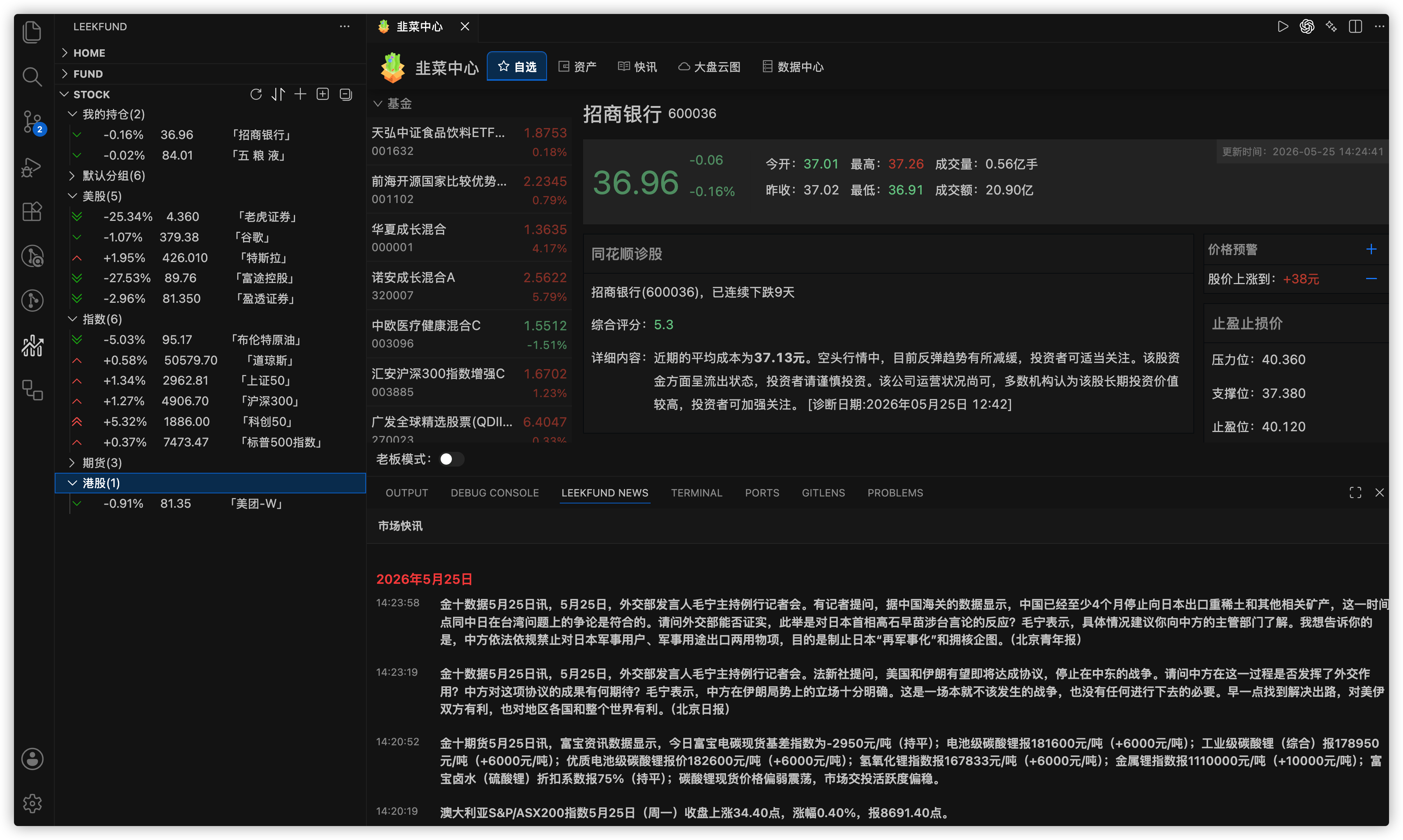1403x840 pixels.
Task: Open the Accounts icon
Action: tap(32, 758)
